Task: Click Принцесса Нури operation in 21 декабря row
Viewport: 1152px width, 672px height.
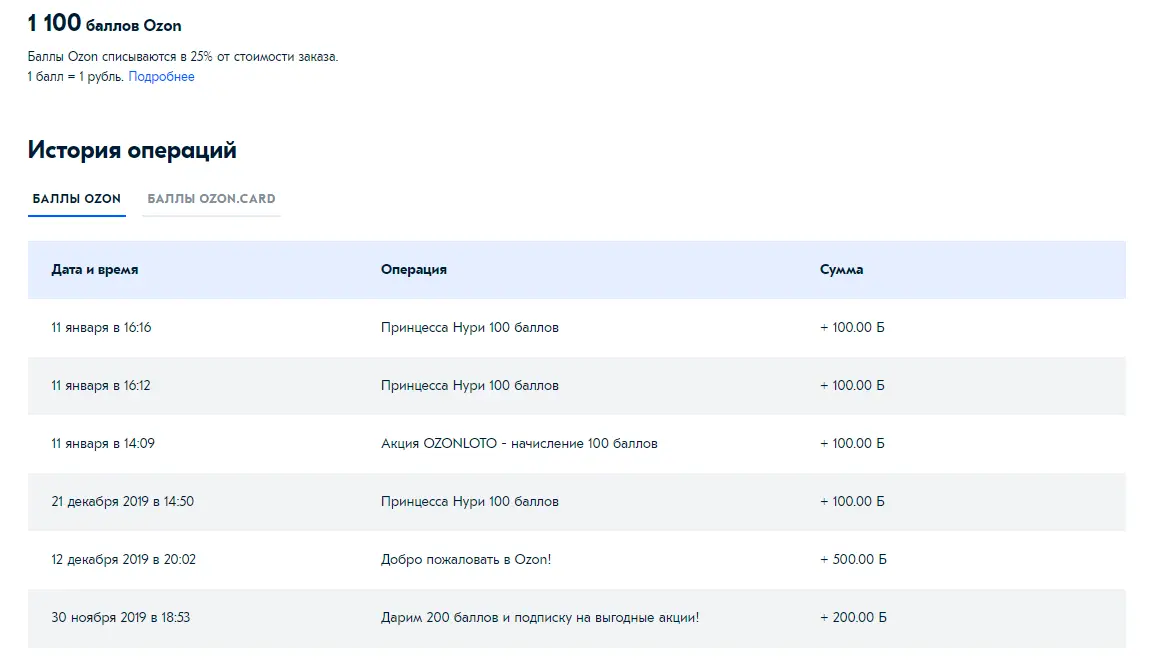Action: [x=469, y=502]
